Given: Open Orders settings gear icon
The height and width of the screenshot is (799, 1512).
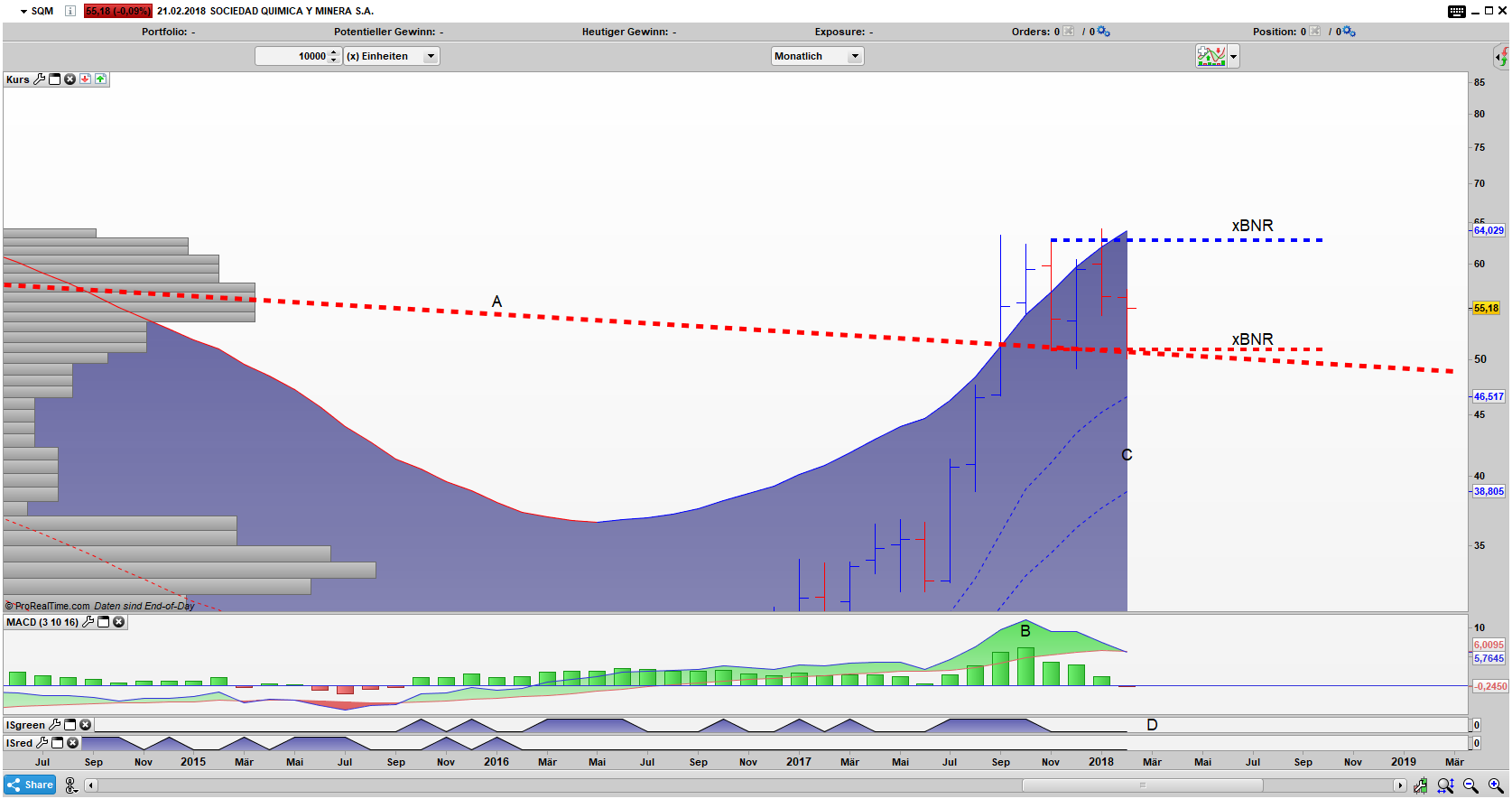Looking at the screenshot, I should [1104, 32].
